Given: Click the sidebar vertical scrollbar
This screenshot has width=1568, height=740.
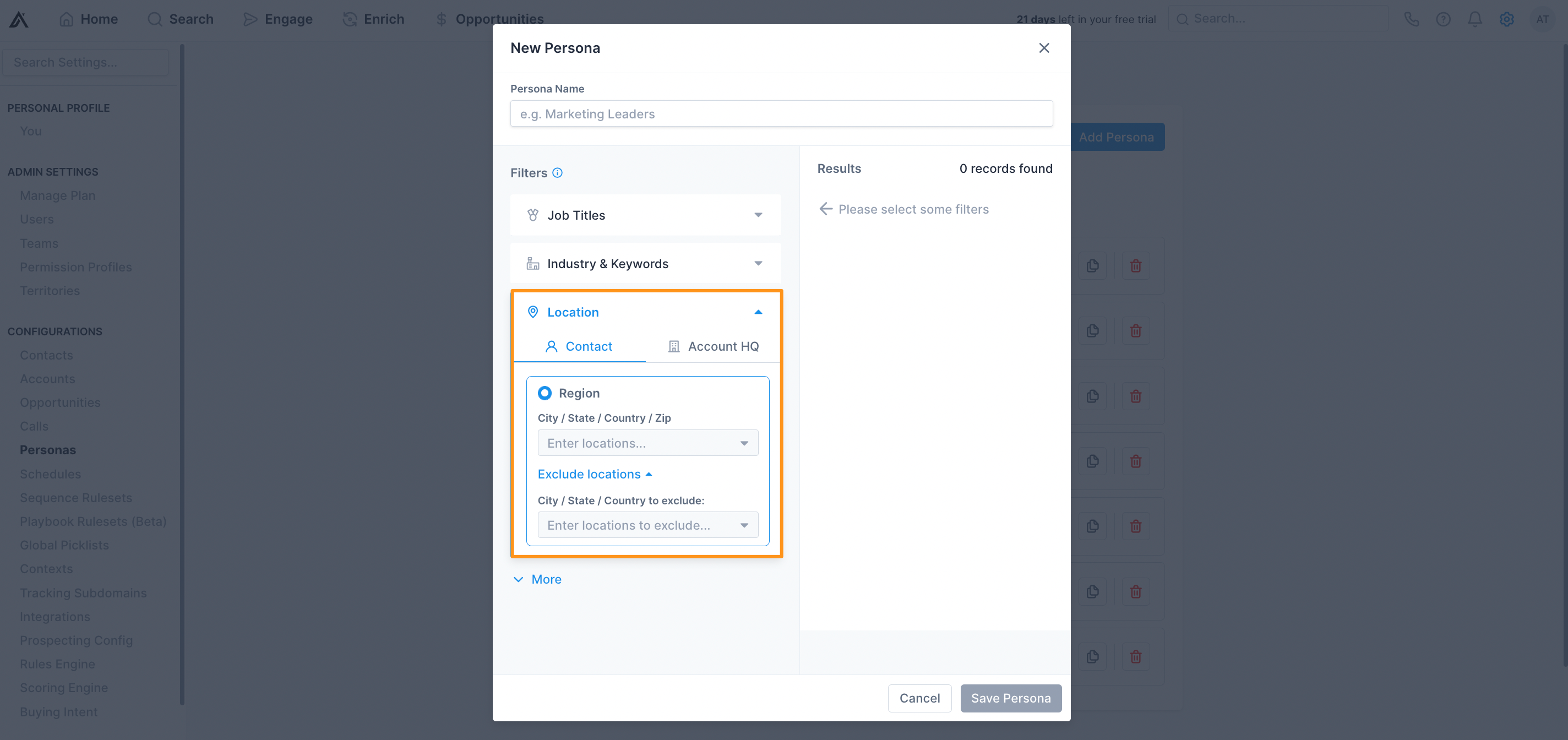Looking at the screenshot, I should (x=182, y=374).
